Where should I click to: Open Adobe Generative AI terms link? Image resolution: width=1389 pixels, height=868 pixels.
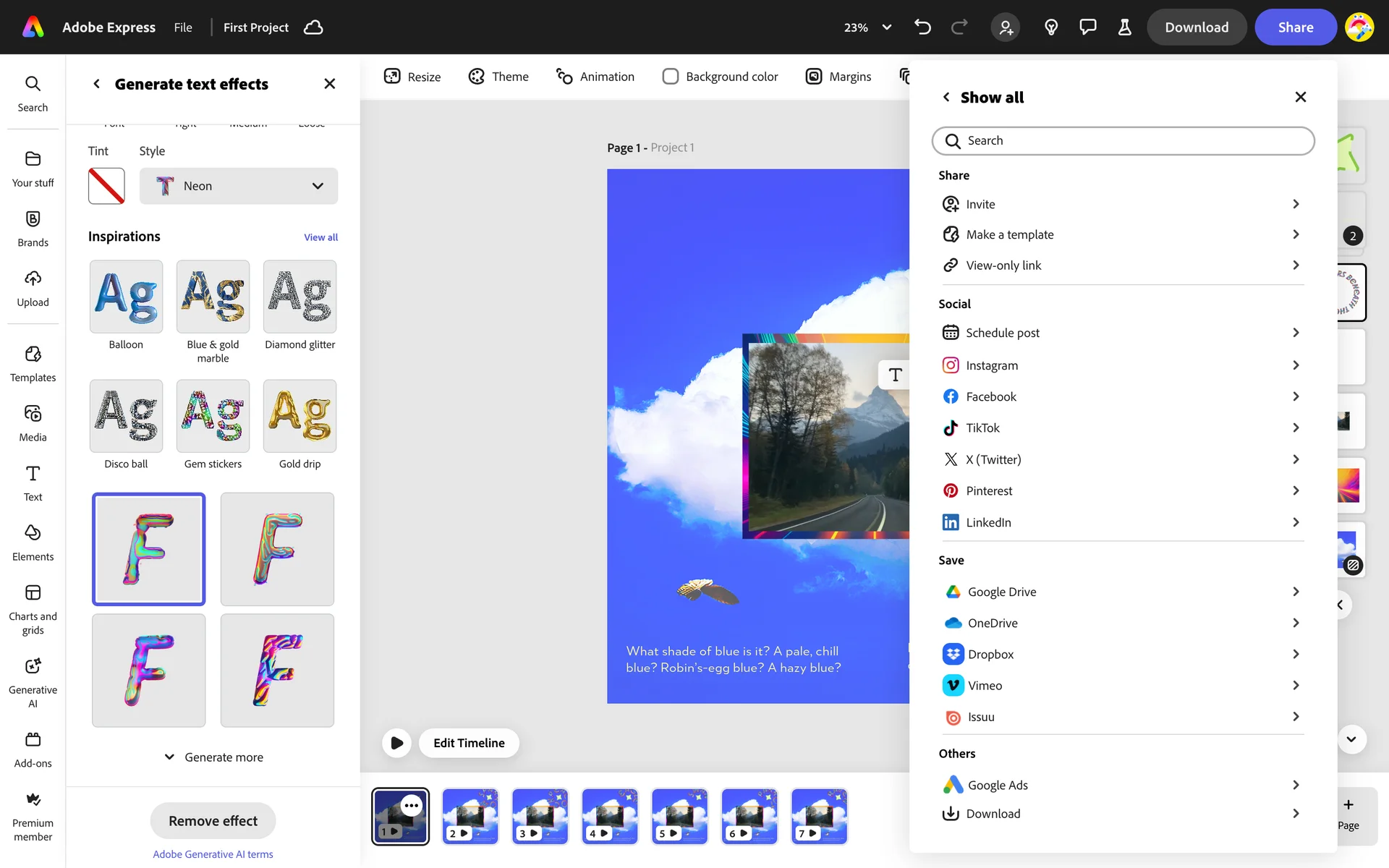tap(213, 854)
